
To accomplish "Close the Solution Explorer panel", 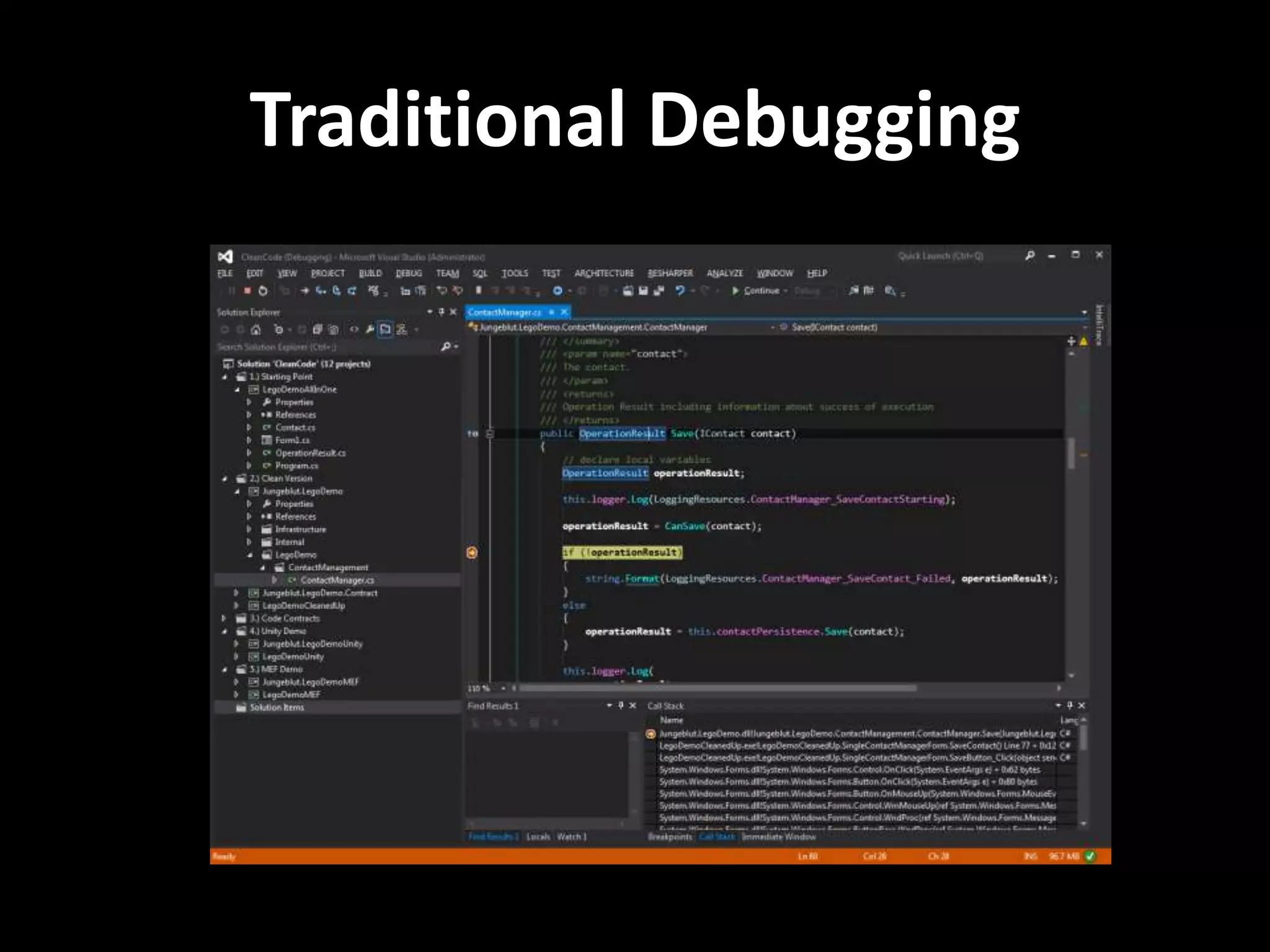I will [x=453, y=312].
